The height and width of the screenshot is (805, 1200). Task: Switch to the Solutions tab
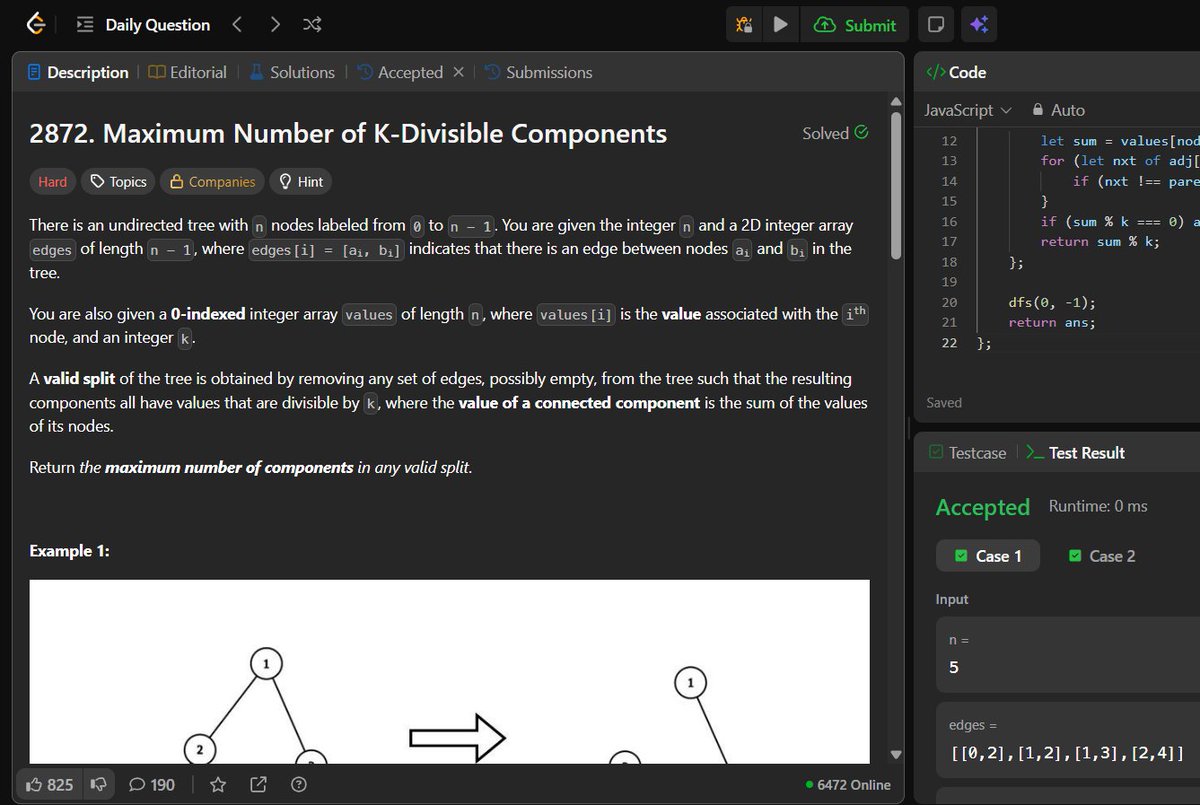tap(292, 72)
